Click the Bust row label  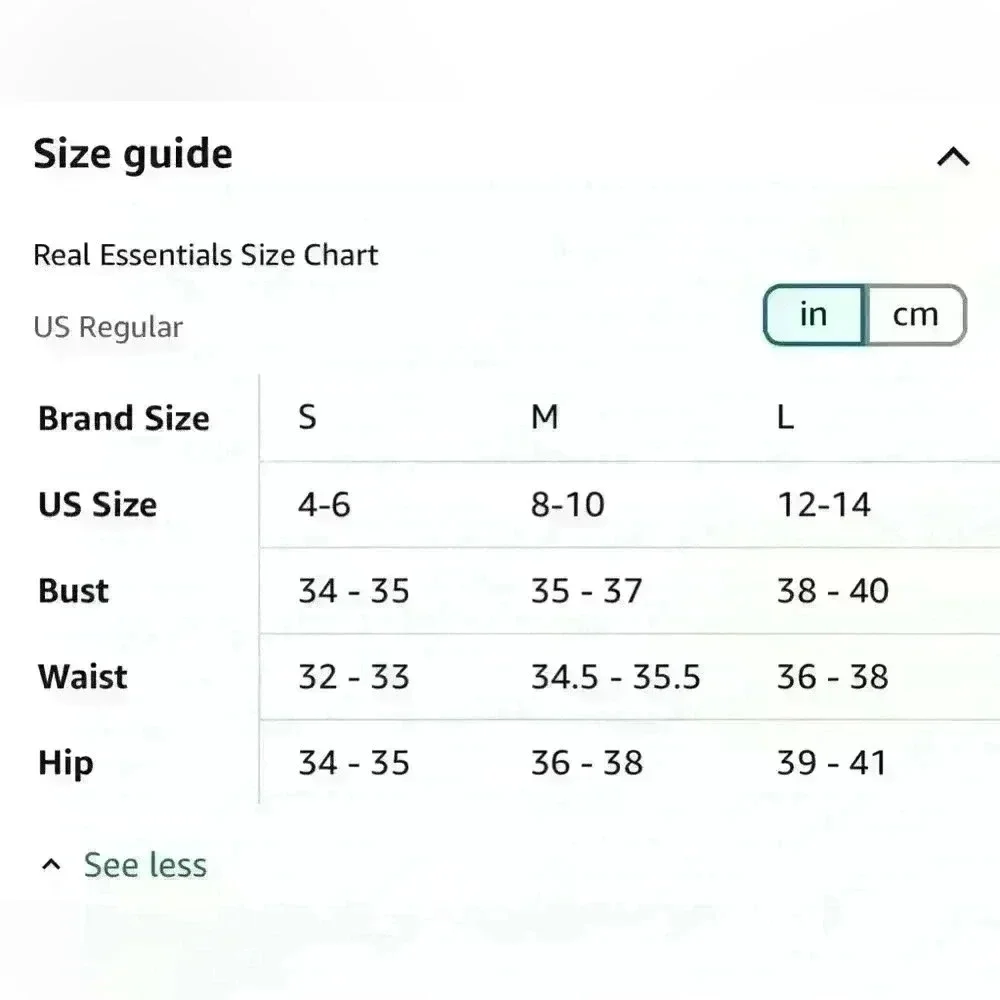coord(74,590)
